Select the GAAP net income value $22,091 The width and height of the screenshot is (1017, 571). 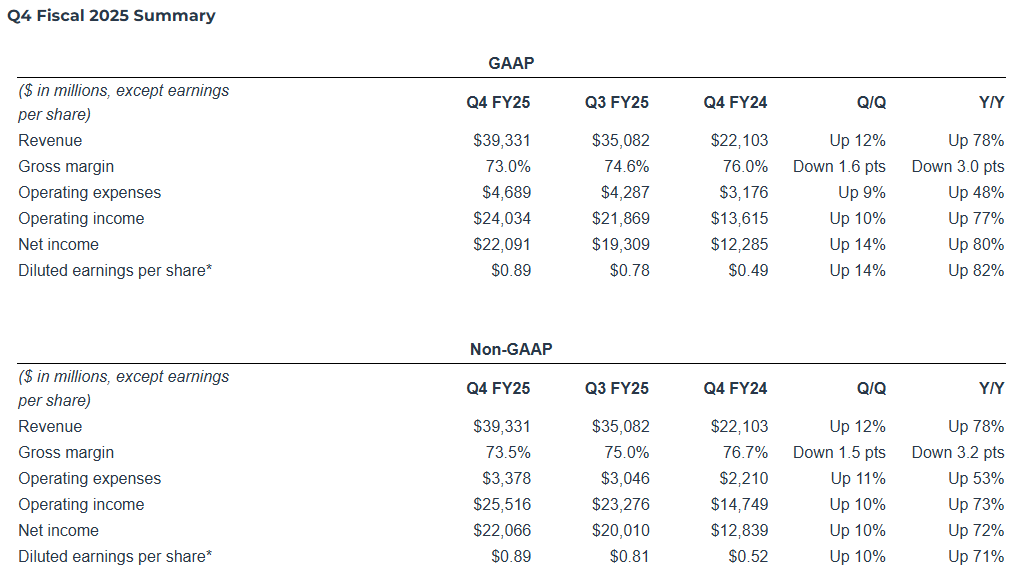tap(502, 244)
